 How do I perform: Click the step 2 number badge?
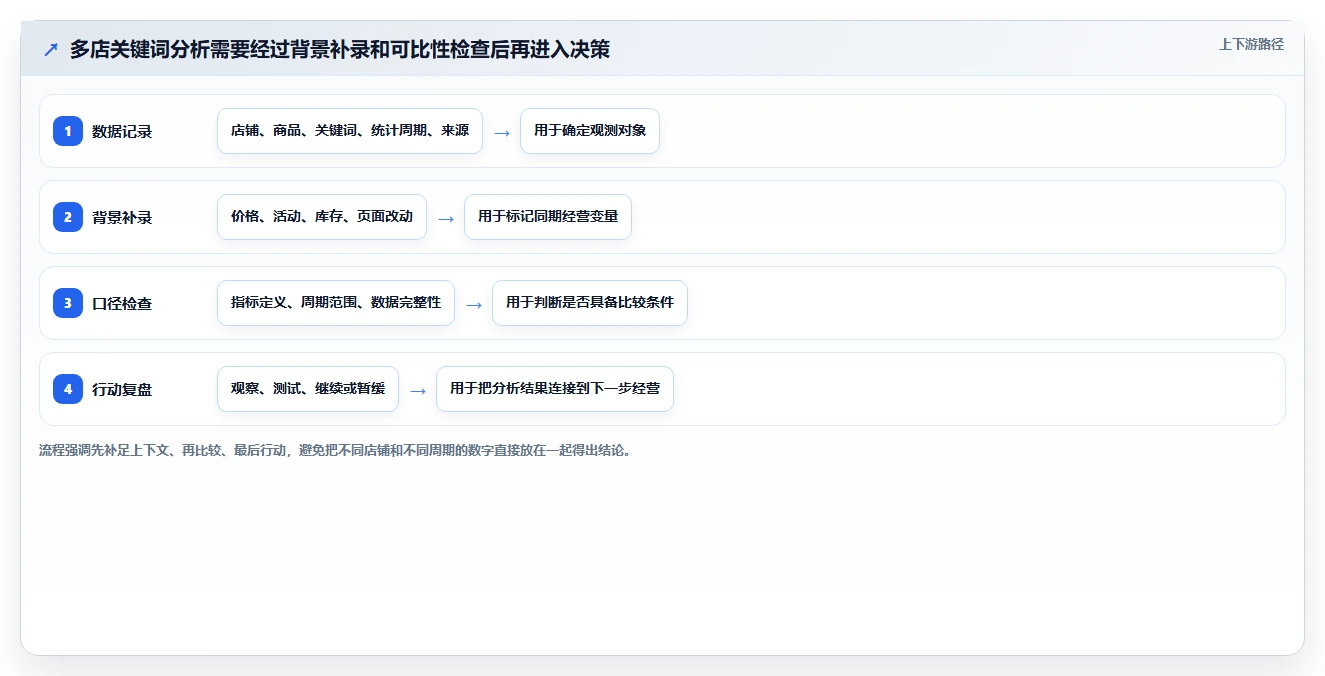tap(68, 217)
